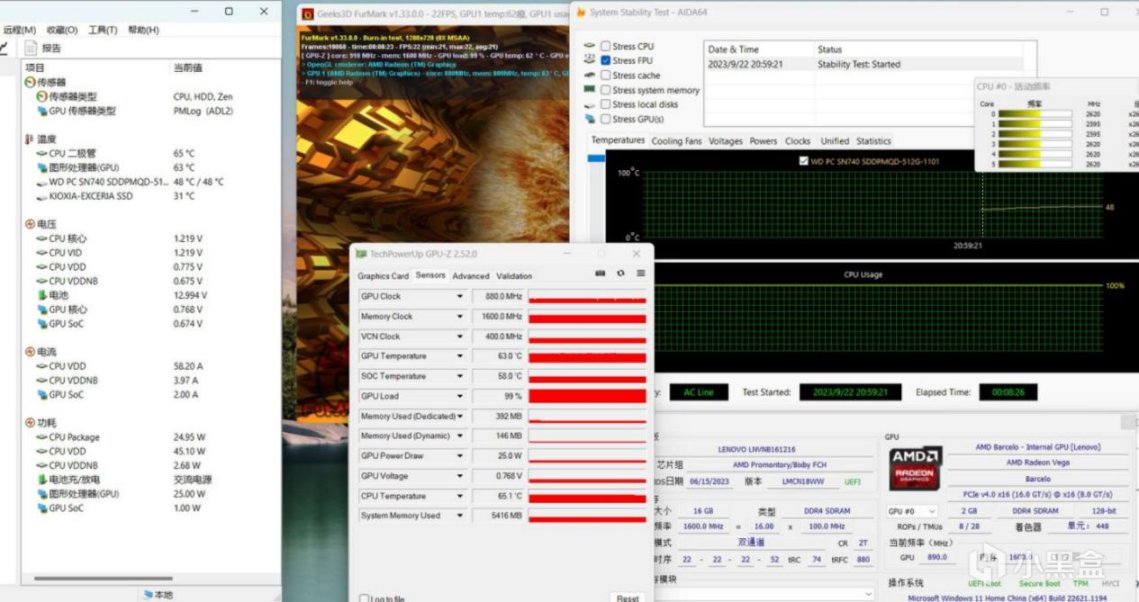Check the Log to file box in GPU-Z
This screenshot has height=602, width=1139.
click(364, 598)
